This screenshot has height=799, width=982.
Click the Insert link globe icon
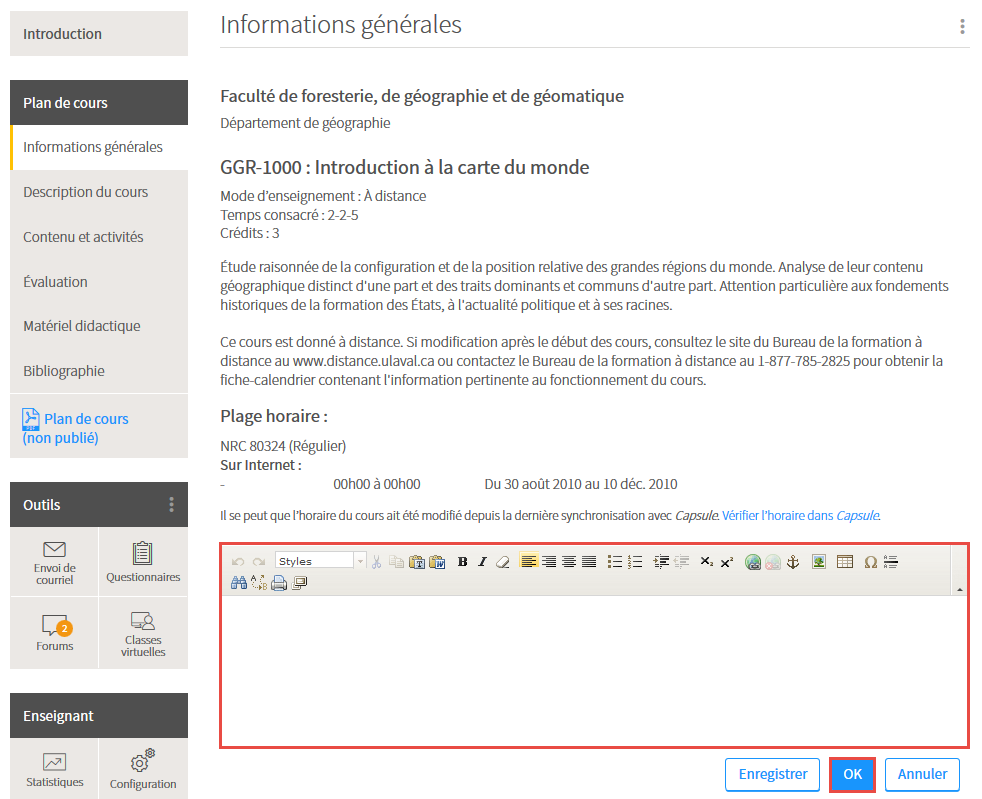coord(753,562)
